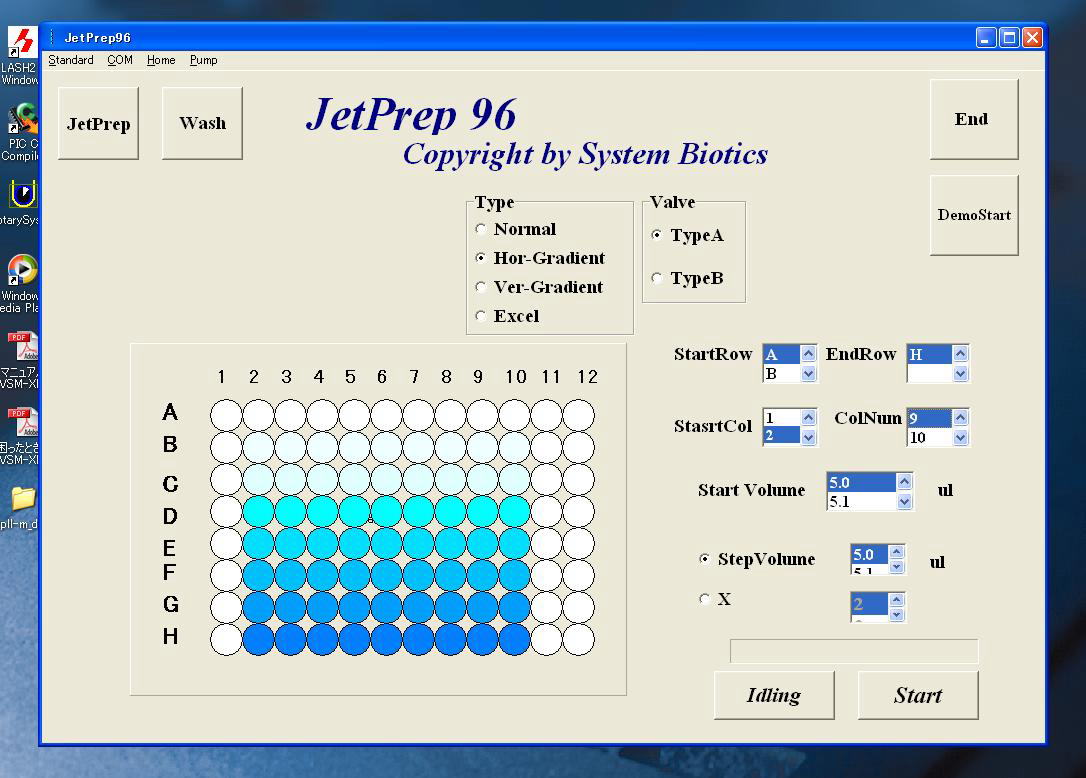Click well A12 on the plate
This screenshot has height=778, width=1086.
tap(578, 416)
